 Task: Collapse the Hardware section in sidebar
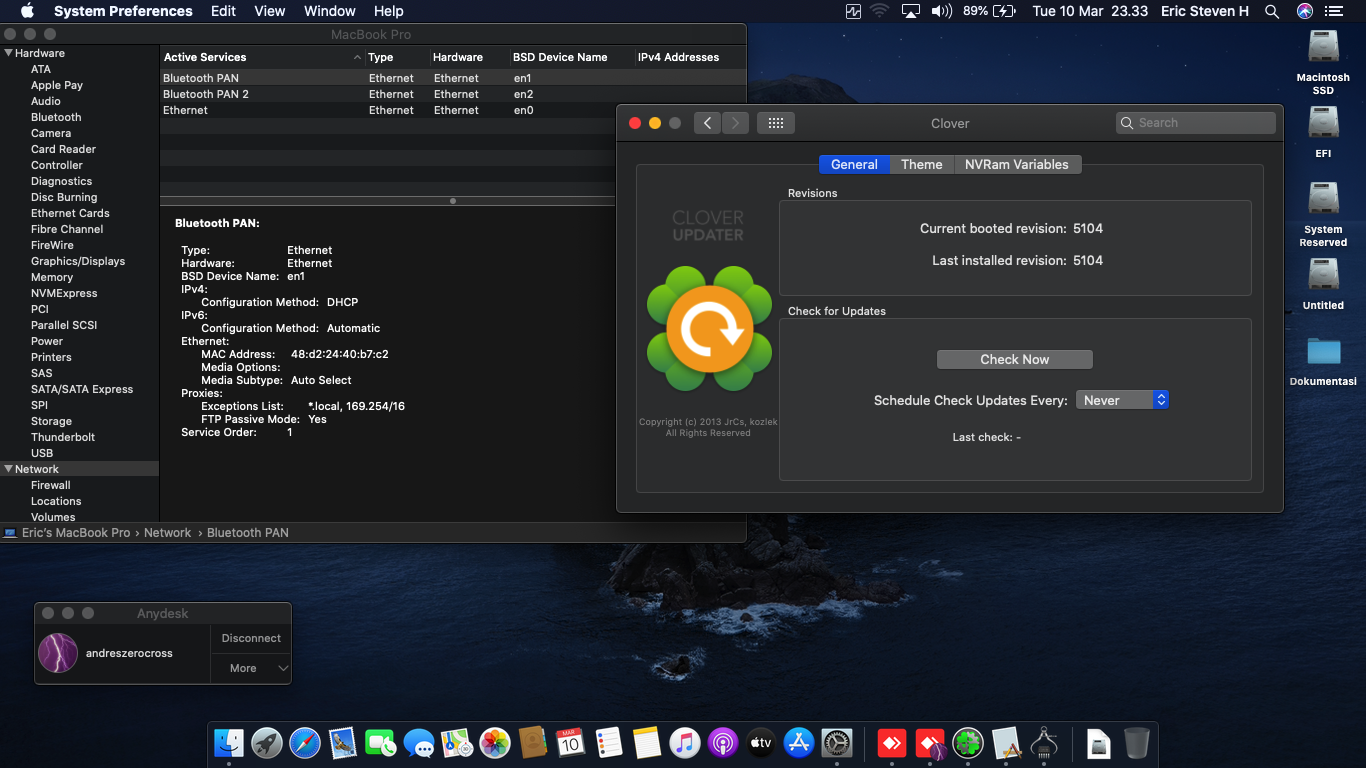tap(9, 53)
